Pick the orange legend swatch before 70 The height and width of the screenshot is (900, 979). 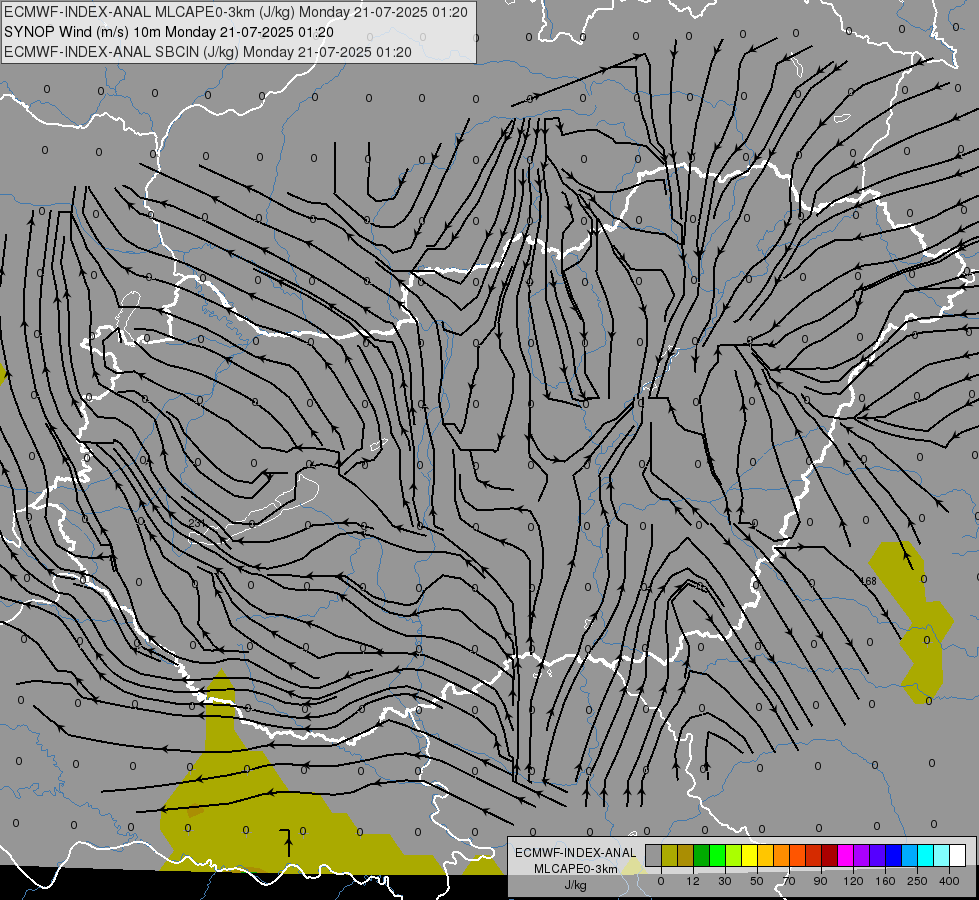782,855
